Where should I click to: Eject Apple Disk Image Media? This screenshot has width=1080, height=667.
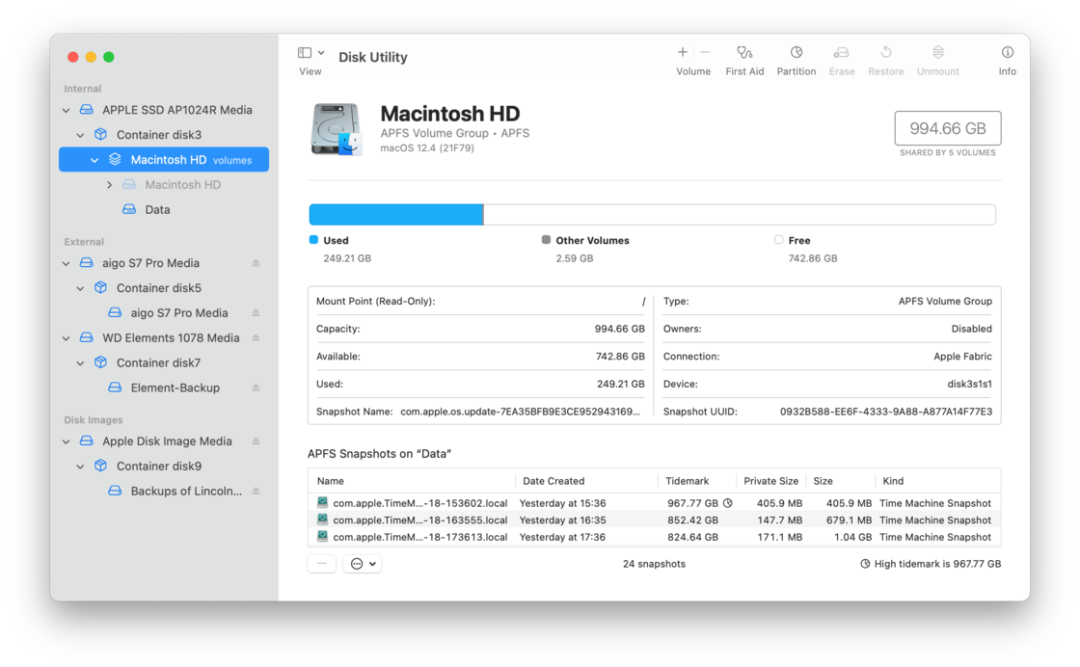coord(256,441)
